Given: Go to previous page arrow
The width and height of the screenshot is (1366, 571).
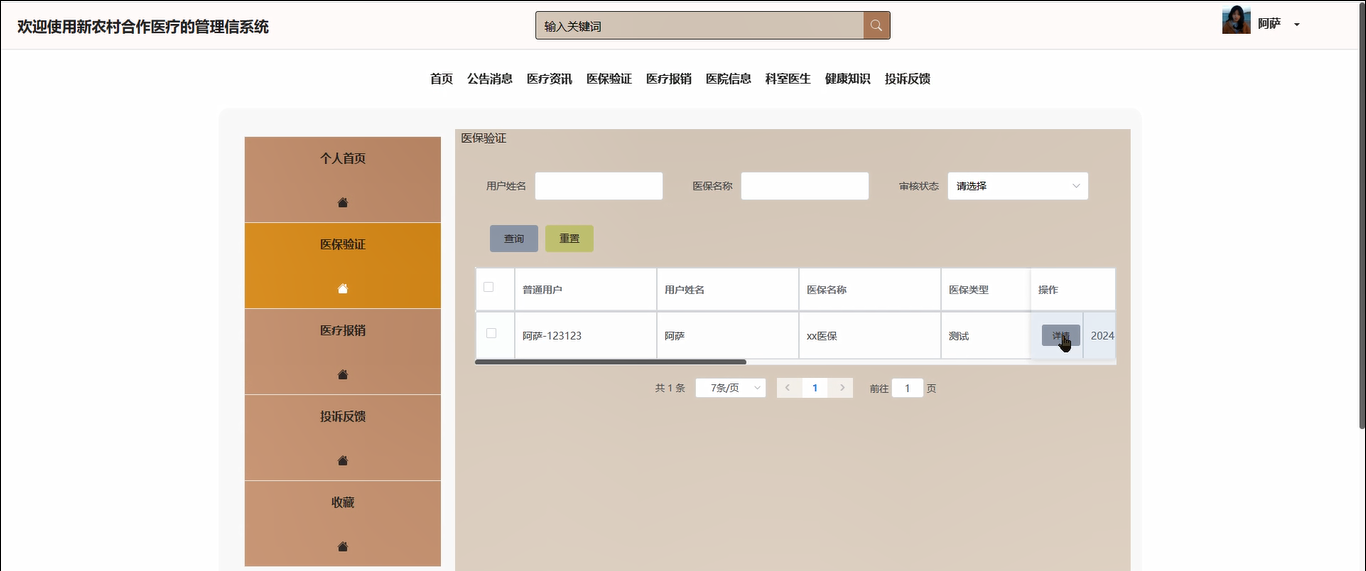Looking at the screenshot, I should coord(788,388).
